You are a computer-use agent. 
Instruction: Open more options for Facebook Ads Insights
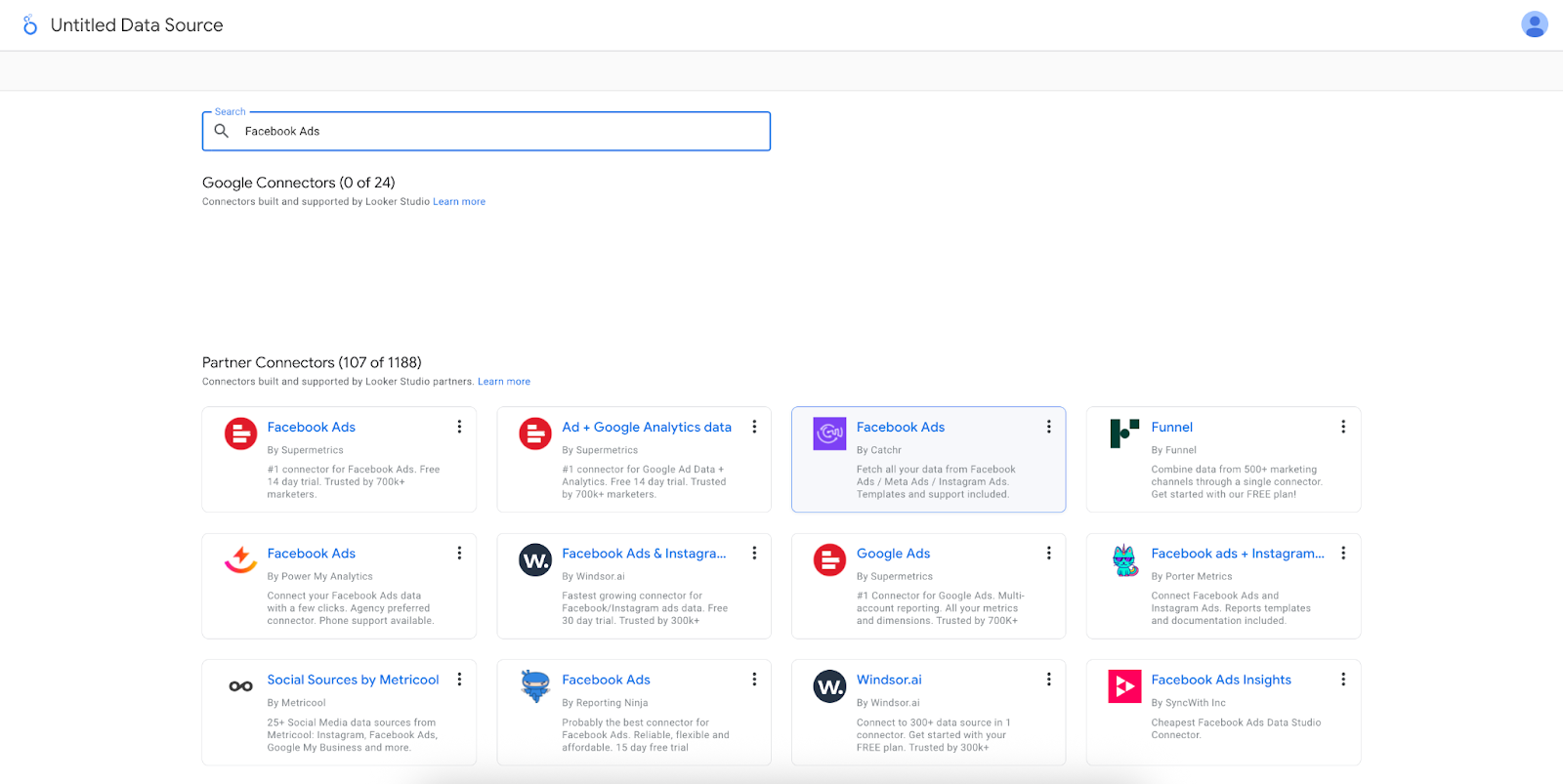click(x=1343, y=680)
